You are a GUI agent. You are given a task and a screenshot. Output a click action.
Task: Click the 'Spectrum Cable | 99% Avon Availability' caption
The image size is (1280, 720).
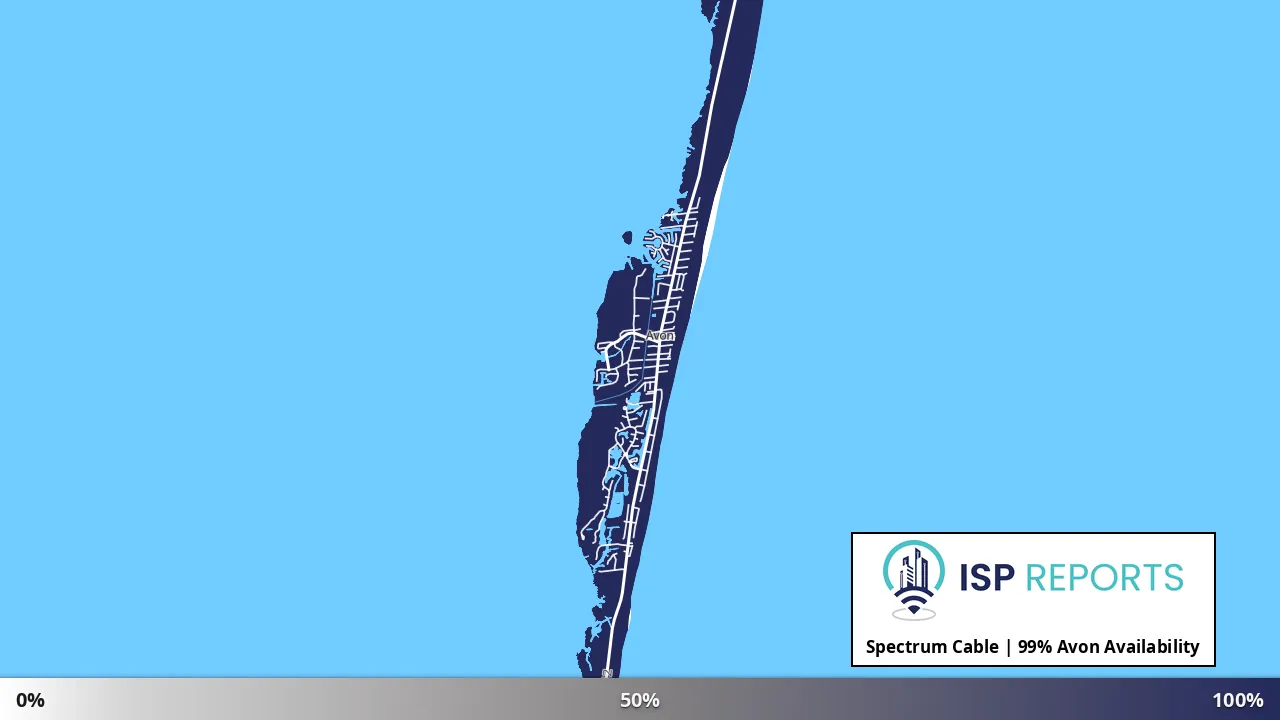coord(1033,647)
